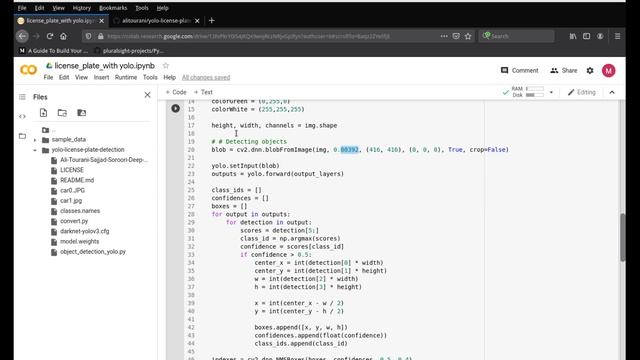Open Firefox History menu
Viewport: 640px width, 360px height.
point(82,8)
